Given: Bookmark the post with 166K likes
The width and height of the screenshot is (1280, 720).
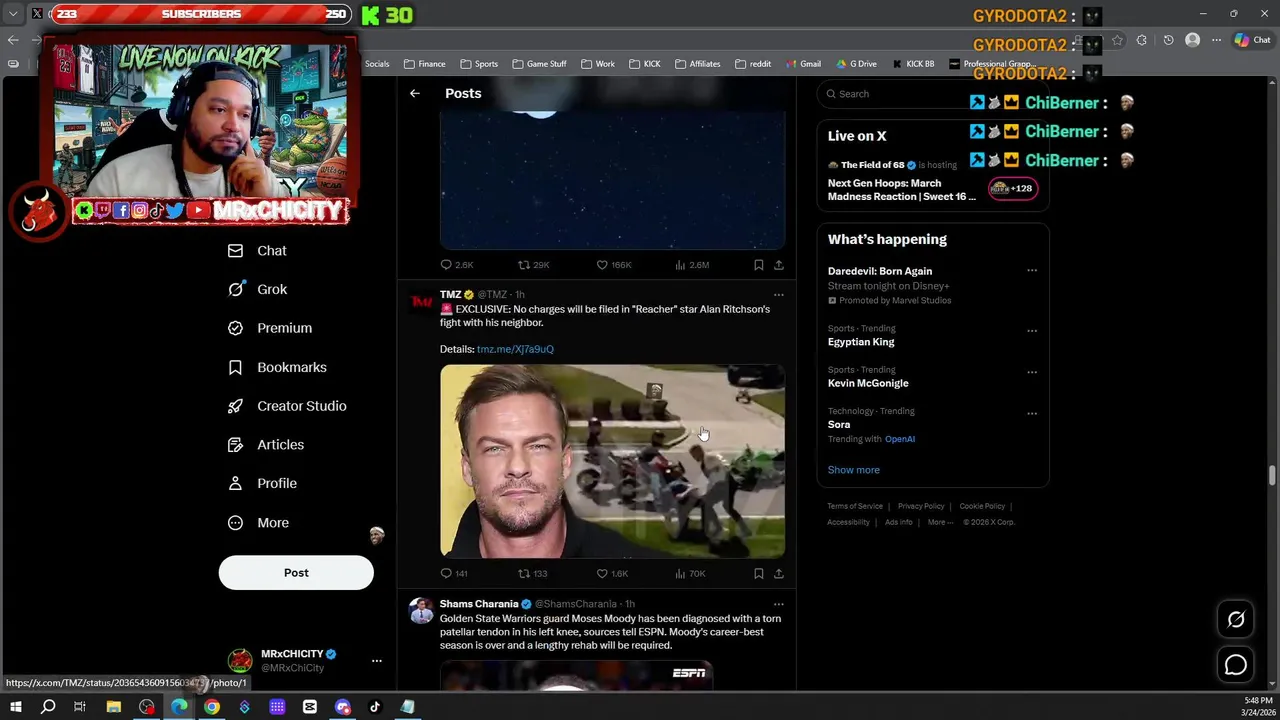Looking at the screenshot, I should (x=758, y=265).
